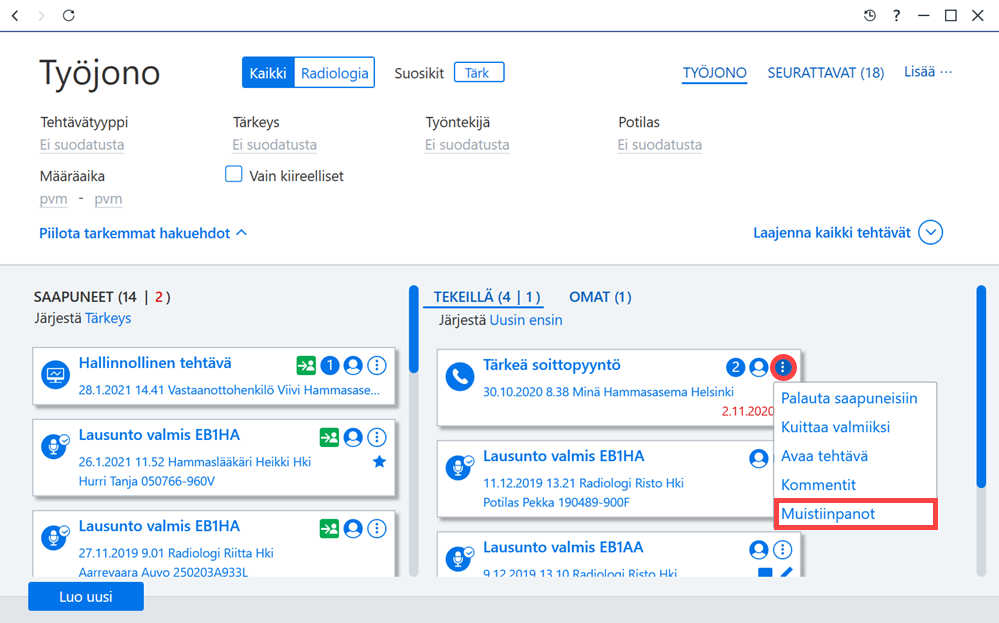Click Luo uusi button
Image resolution: width=999 pixels, height=623 pixels.
click(x=86, y=597)
